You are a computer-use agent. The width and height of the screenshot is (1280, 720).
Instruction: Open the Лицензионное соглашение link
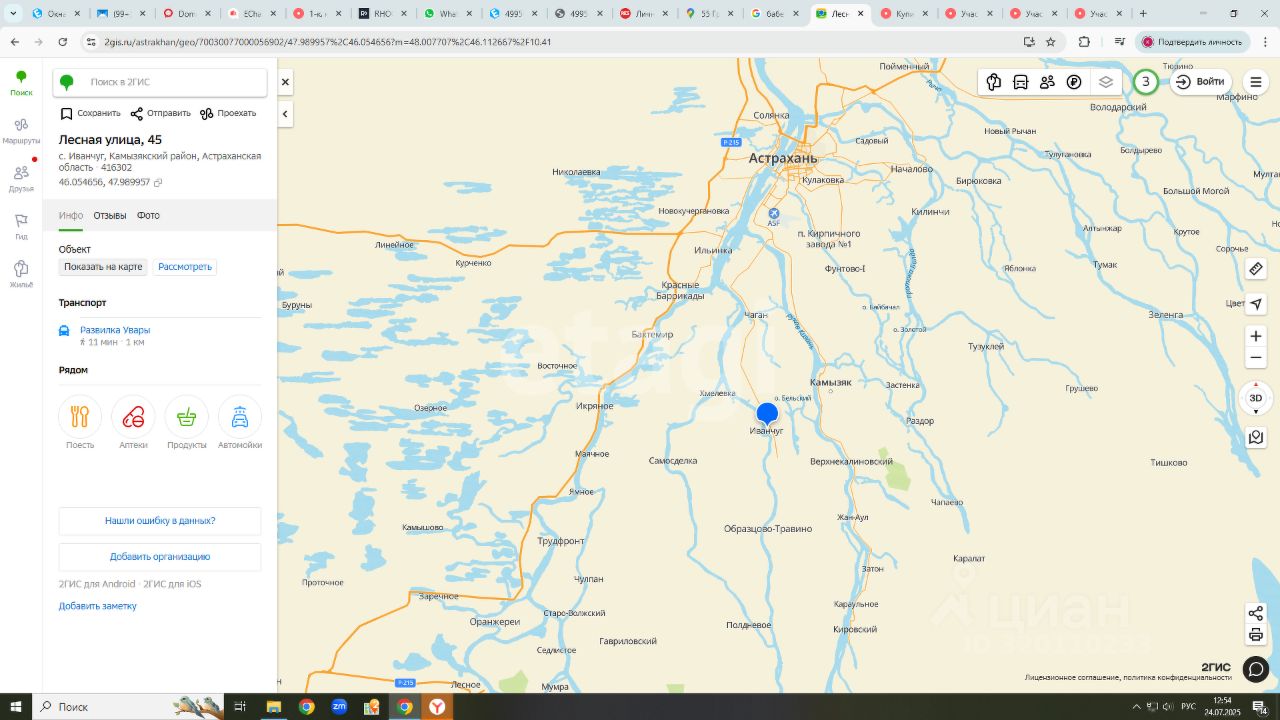point(1069,677)
